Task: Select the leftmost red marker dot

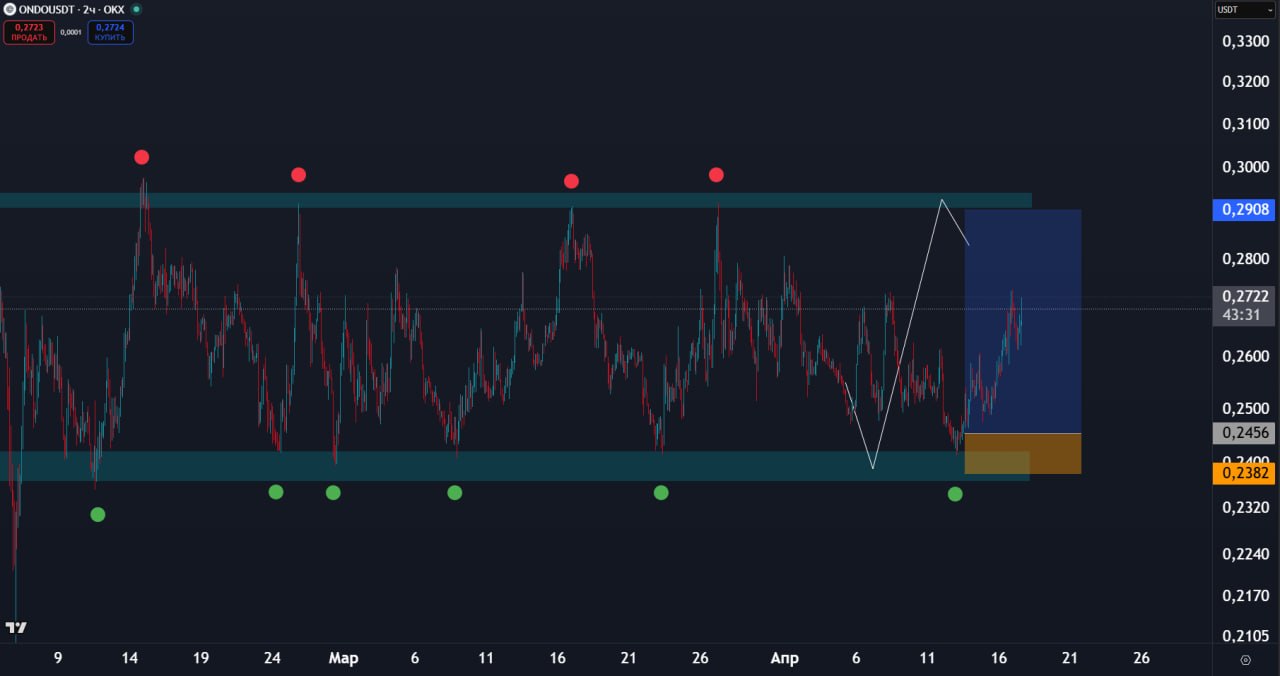Action: click(x=141, y=157)
